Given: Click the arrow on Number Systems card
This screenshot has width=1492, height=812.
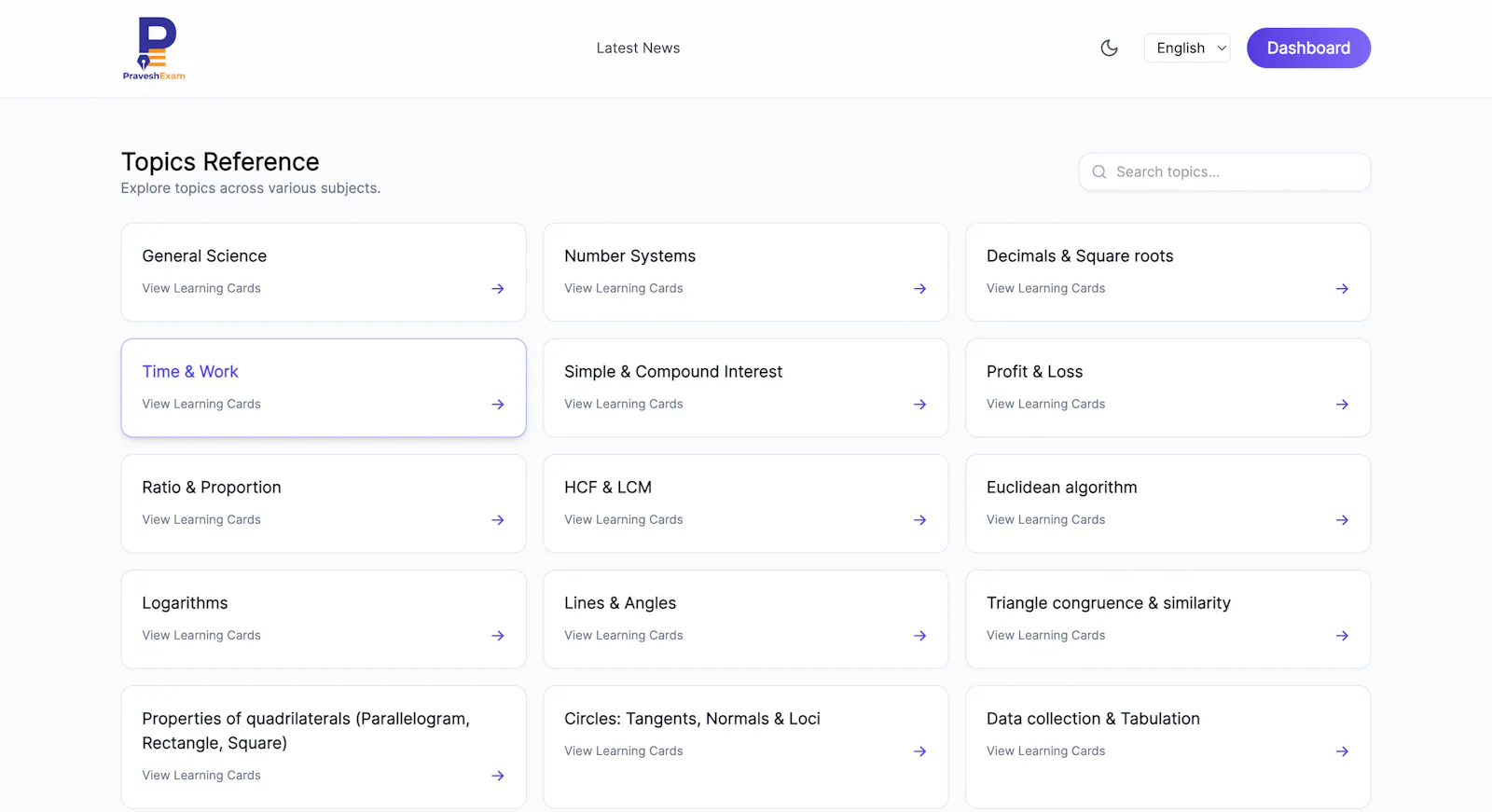Looking at the screenshot, I should [x=920, y=289].
